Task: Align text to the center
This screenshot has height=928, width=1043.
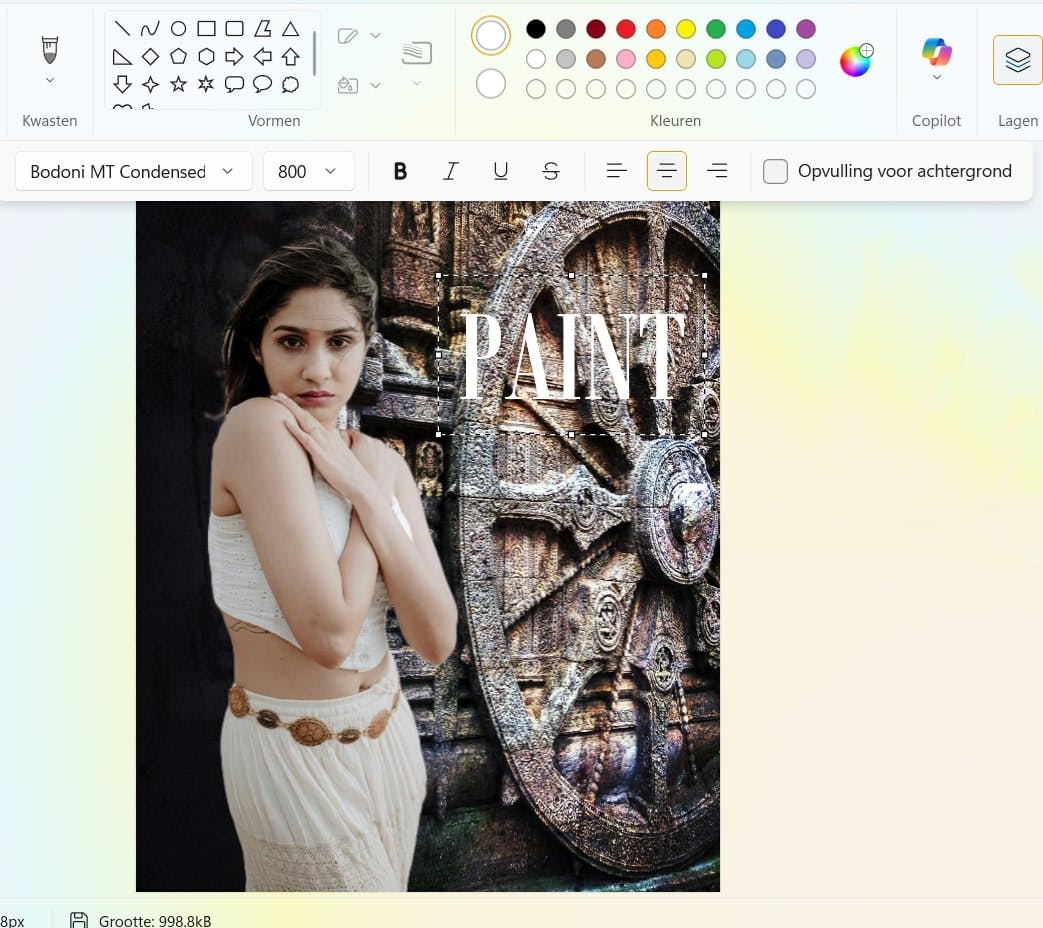Action: pyautogui.click(x=667, y=171)
